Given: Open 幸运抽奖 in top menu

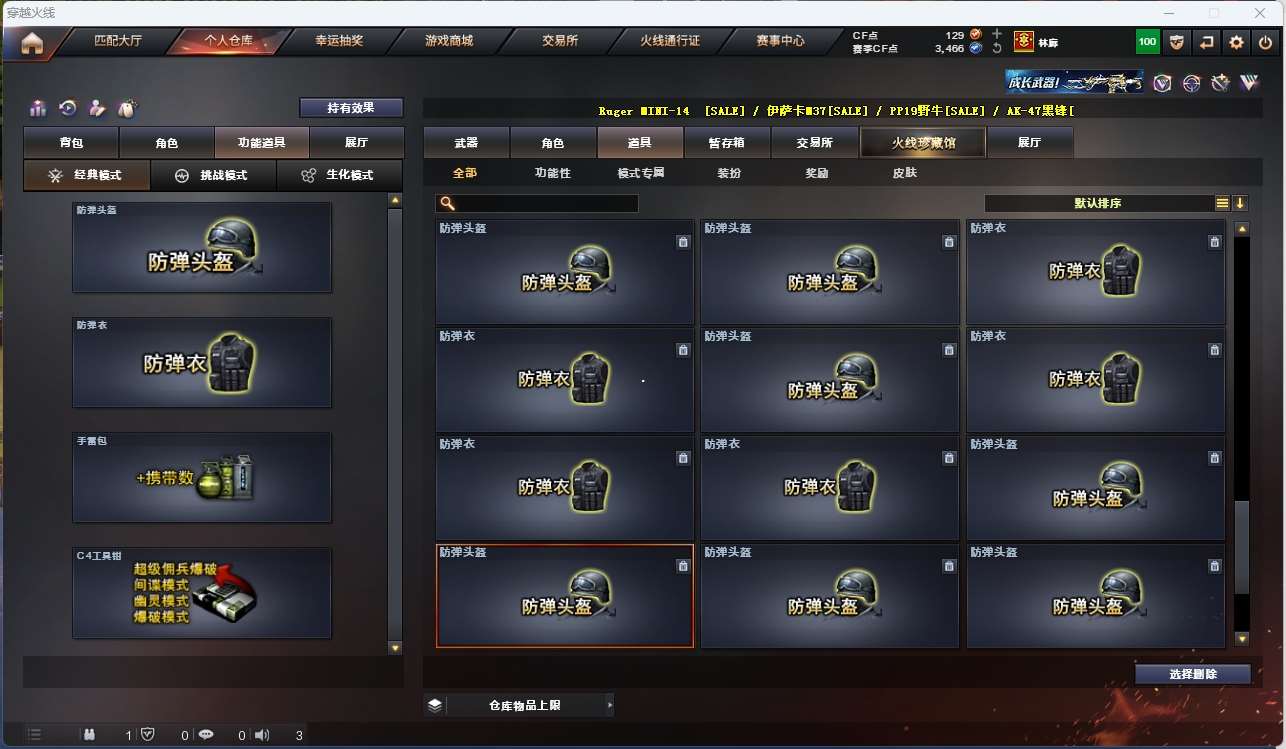Looking at the screenshot, I should (339, 41).
